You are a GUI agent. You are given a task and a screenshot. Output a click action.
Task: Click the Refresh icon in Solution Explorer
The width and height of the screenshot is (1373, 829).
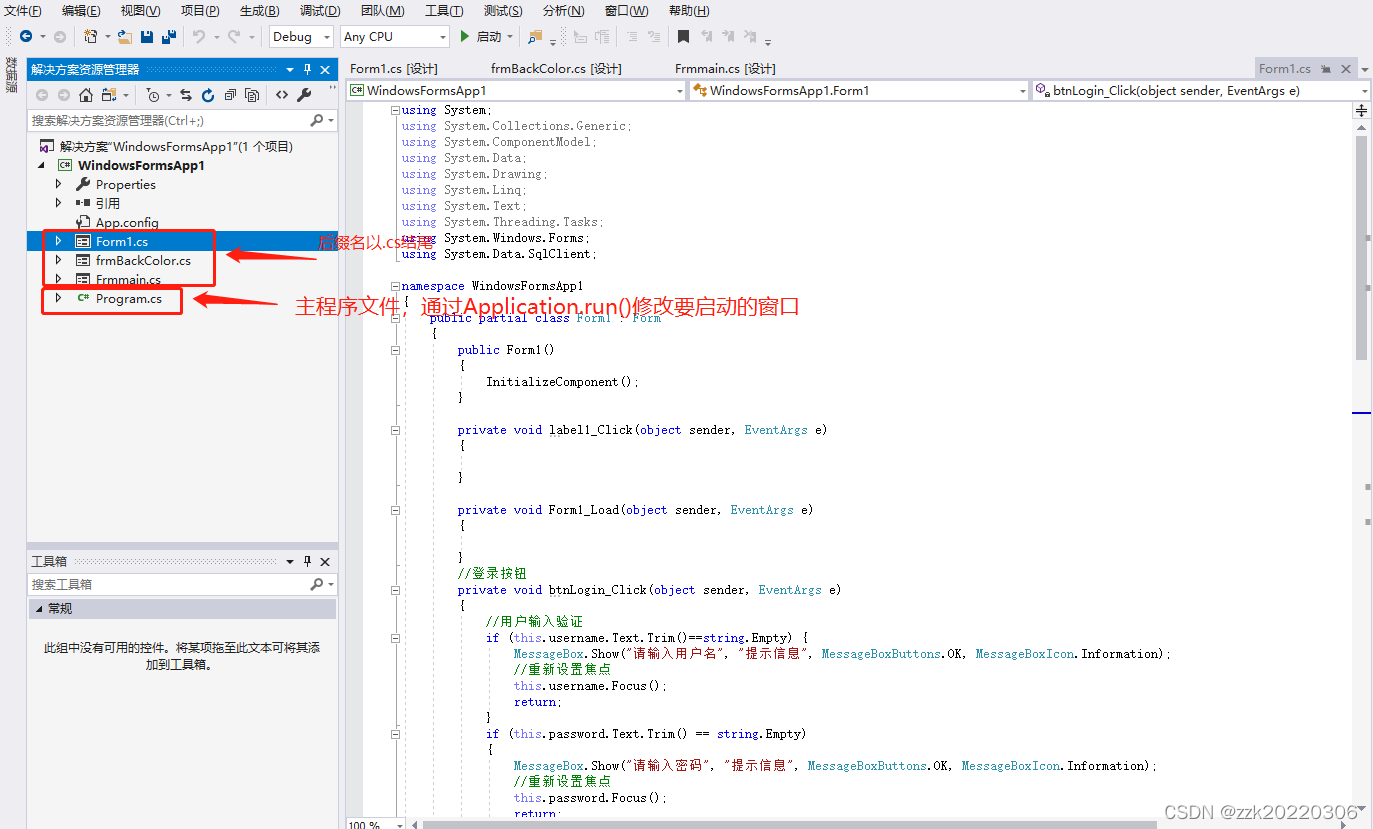(208, 95)
